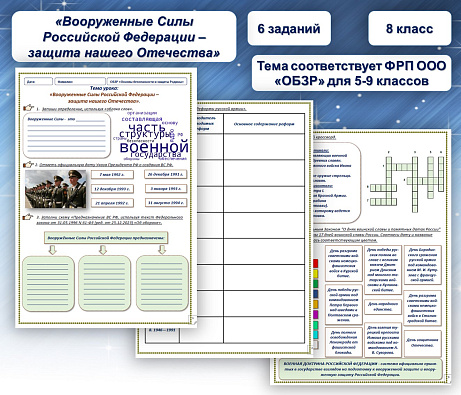Click the "Фамилия" field on the first worksheet

click(80, 81)
